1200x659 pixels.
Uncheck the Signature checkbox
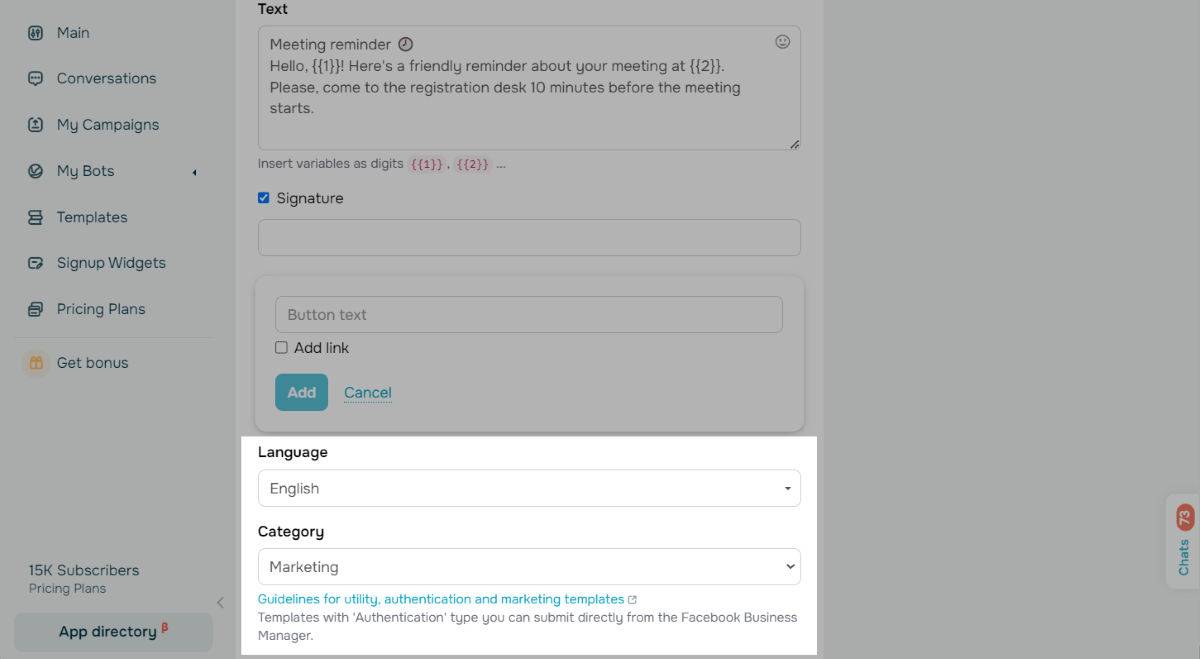tap(264, 198)
